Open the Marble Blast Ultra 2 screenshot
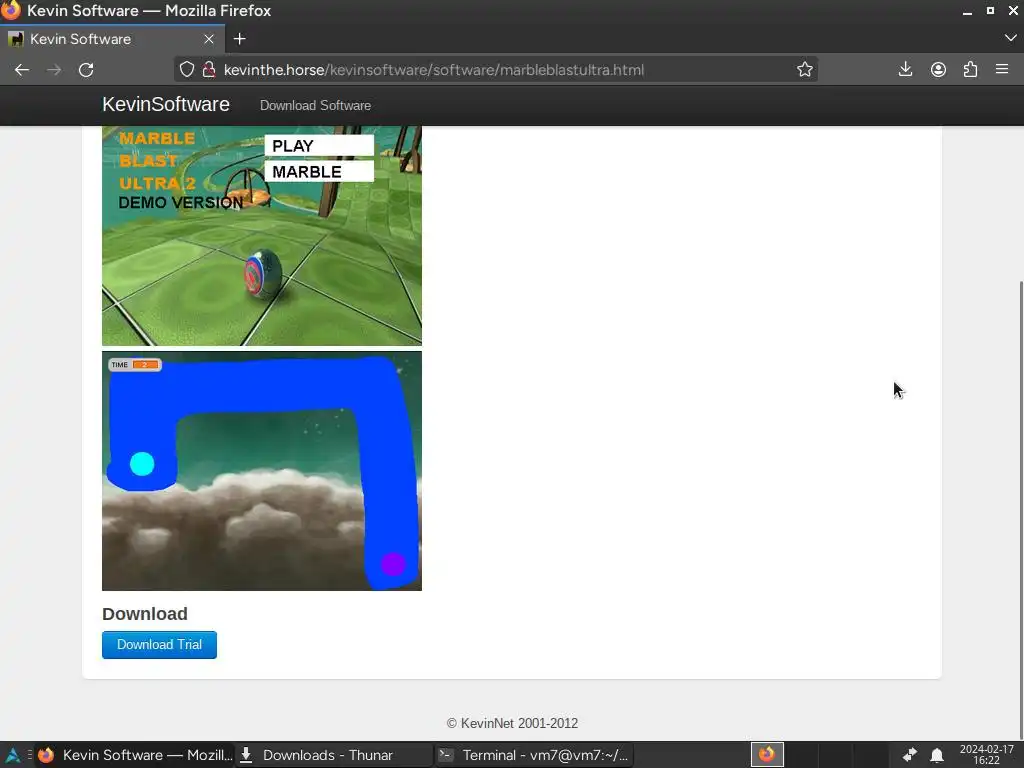 pyautogui.click(x=262, y=236)
